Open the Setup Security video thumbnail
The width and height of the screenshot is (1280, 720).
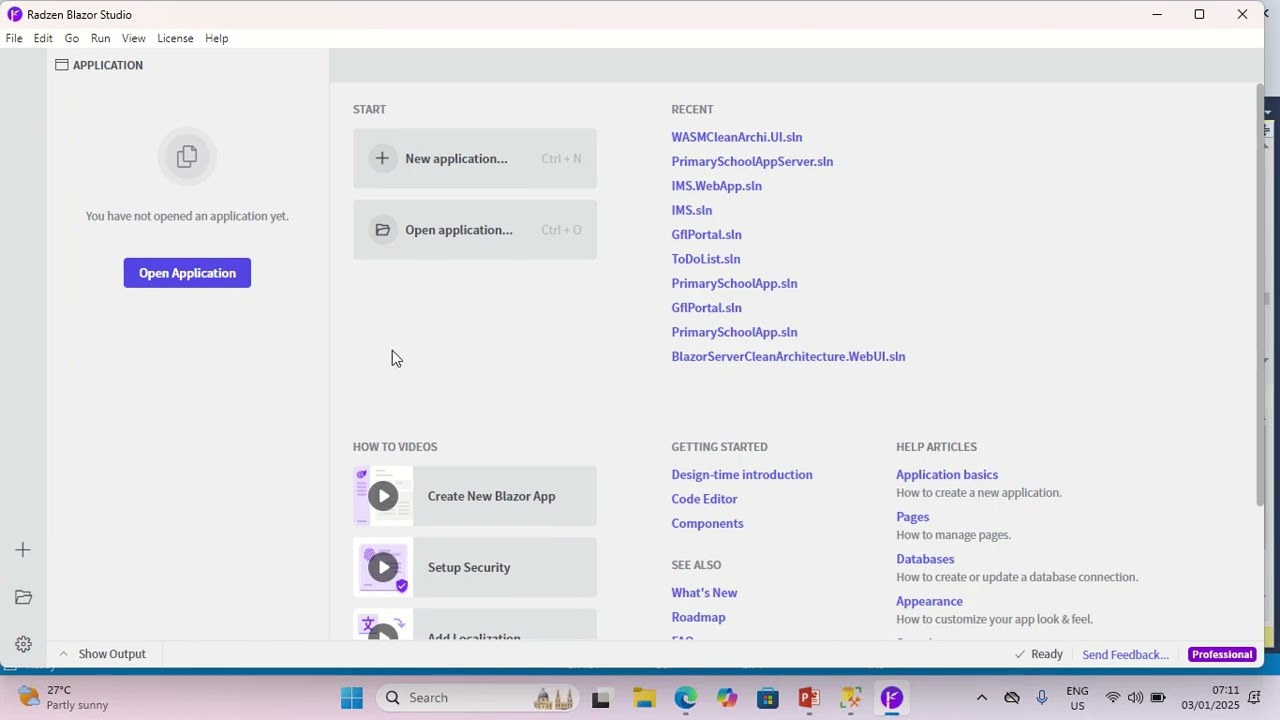383,567
